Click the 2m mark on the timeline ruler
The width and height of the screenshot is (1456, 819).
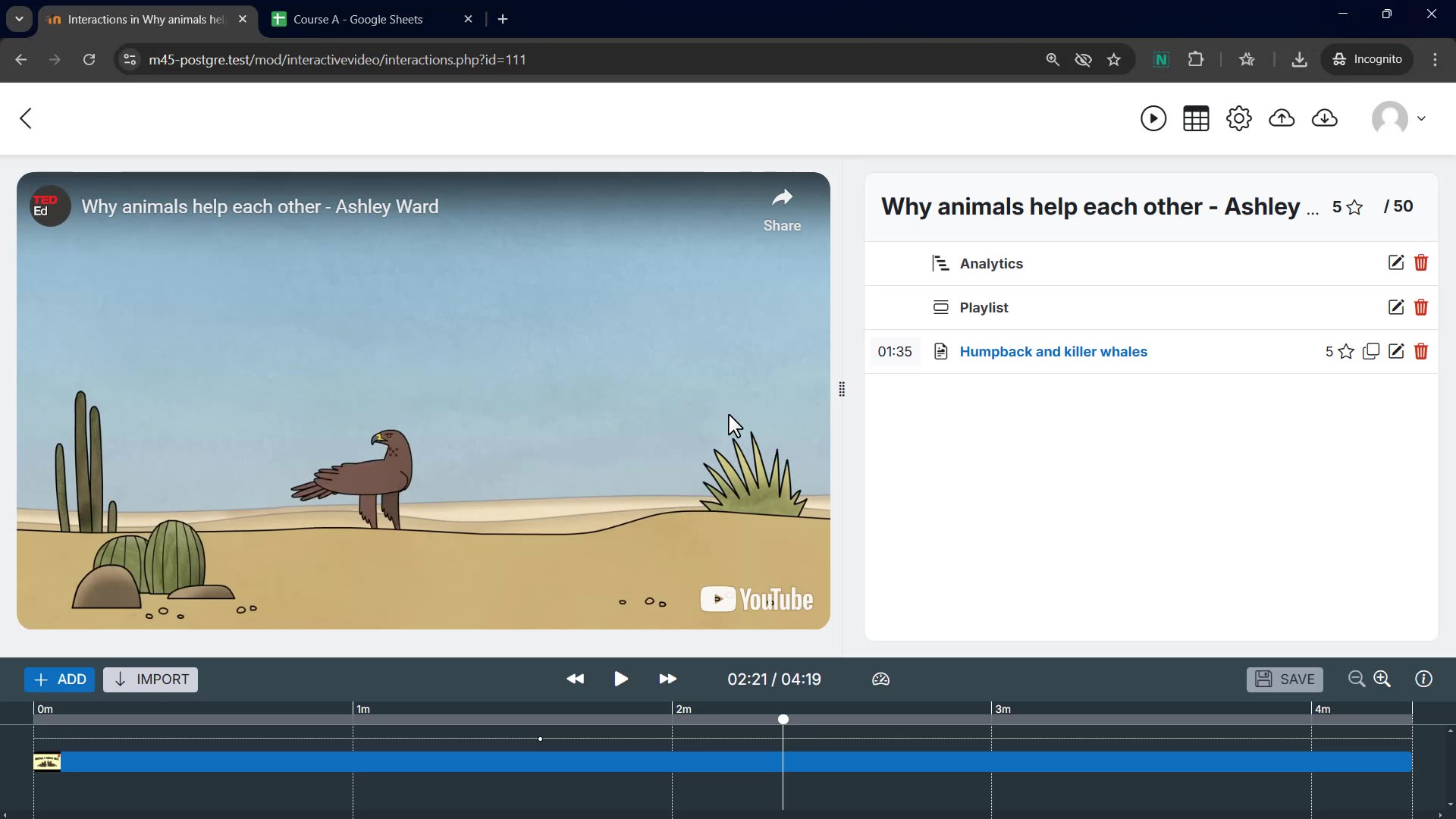tap(683, 709)
